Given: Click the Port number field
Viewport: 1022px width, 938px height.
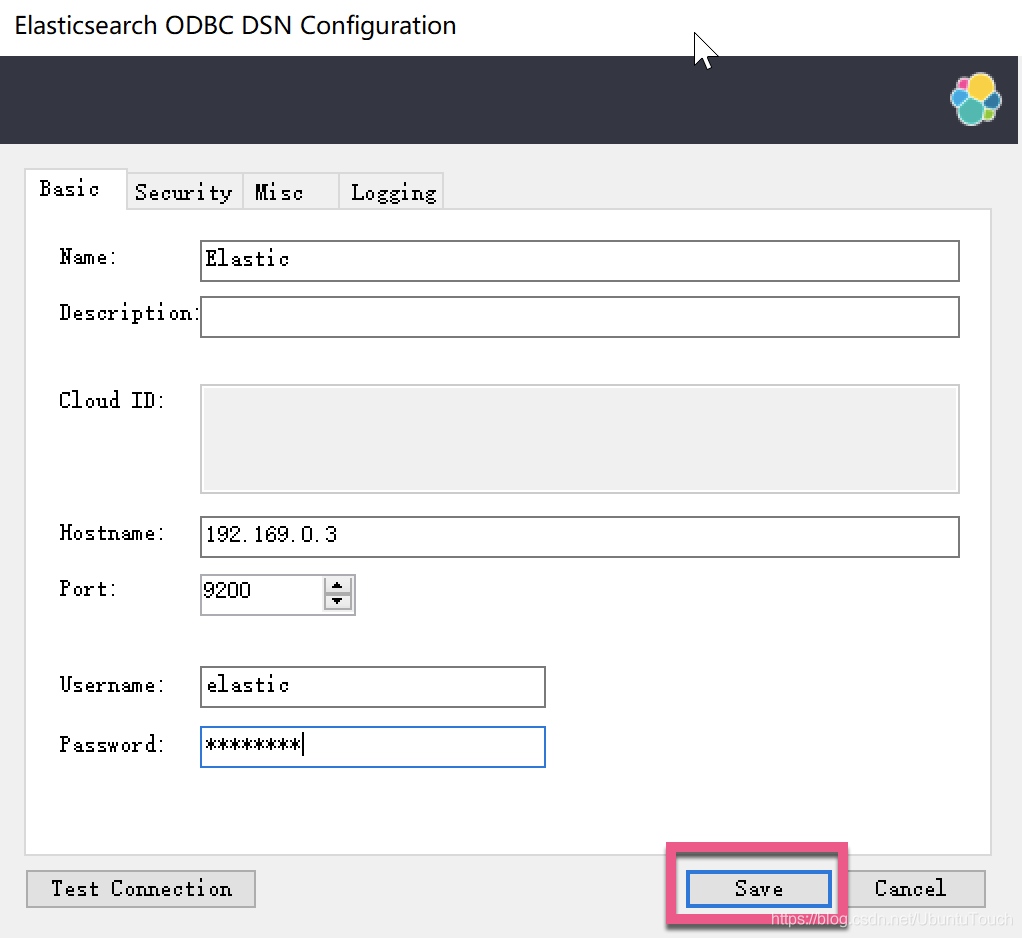Looking at the screenshot, I should tap(262, 592).
